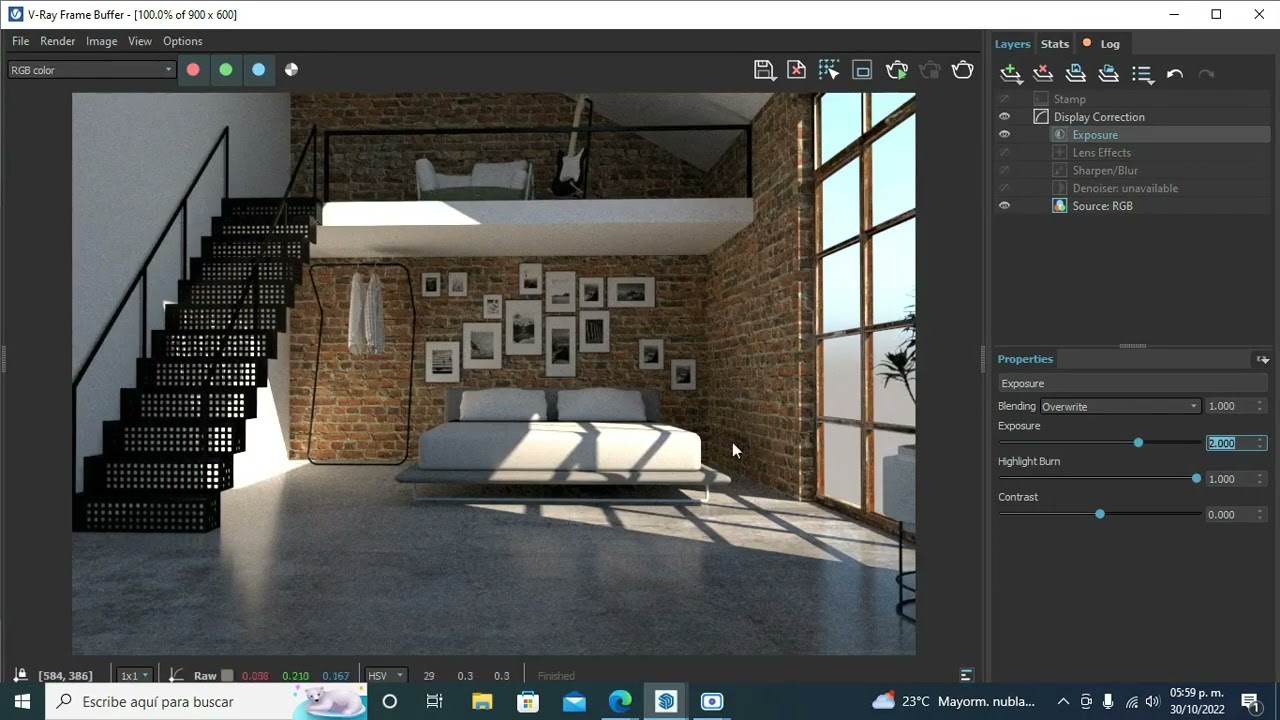Open the Options menu

pos(183,41)
